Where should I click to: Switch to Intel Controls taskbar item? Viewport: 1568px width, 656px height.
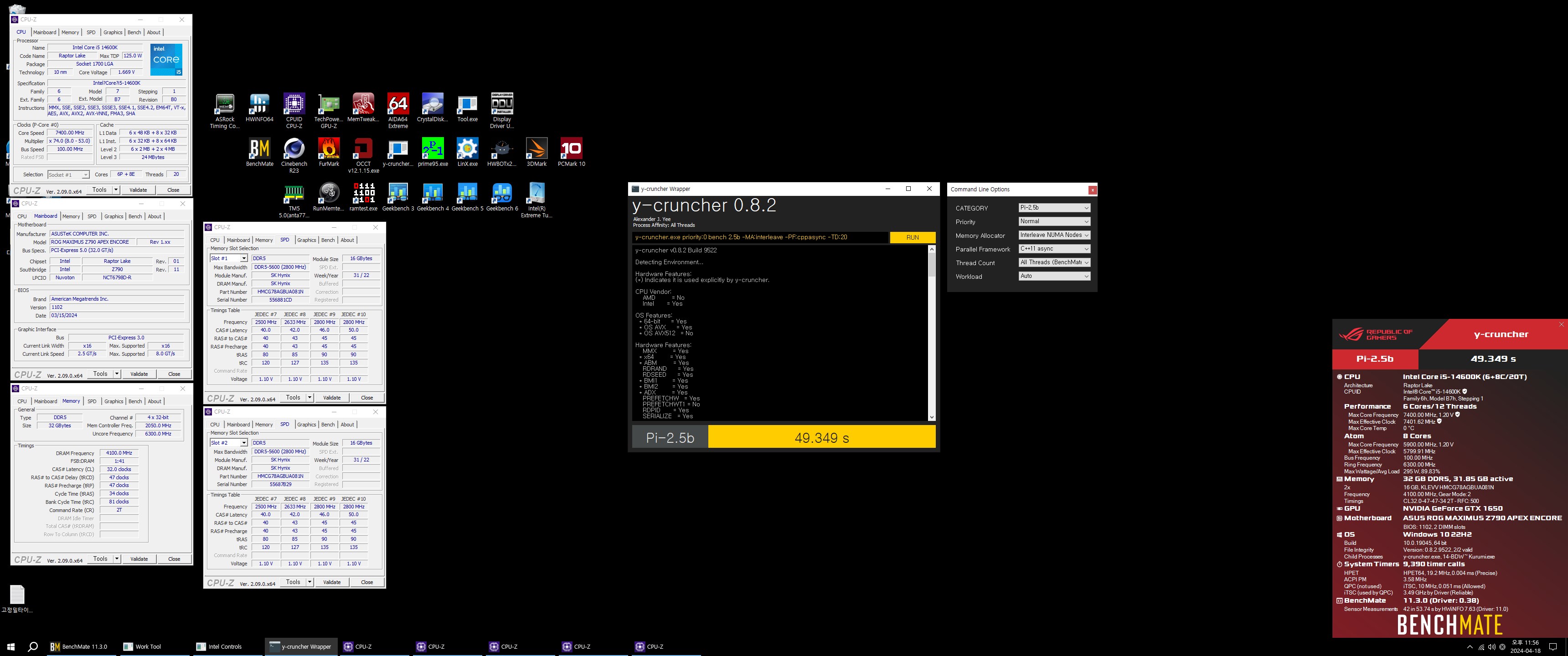pos(227,647)
